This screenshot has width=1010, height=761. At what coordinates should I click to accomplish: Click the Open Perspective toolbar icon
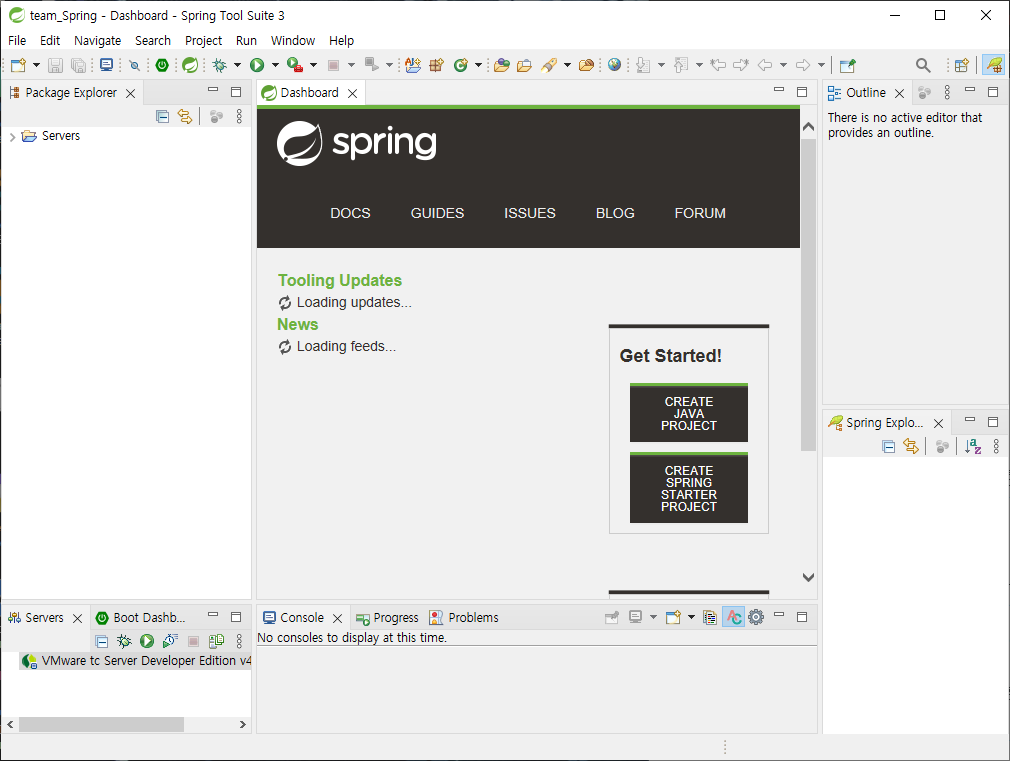click(962, 65)
